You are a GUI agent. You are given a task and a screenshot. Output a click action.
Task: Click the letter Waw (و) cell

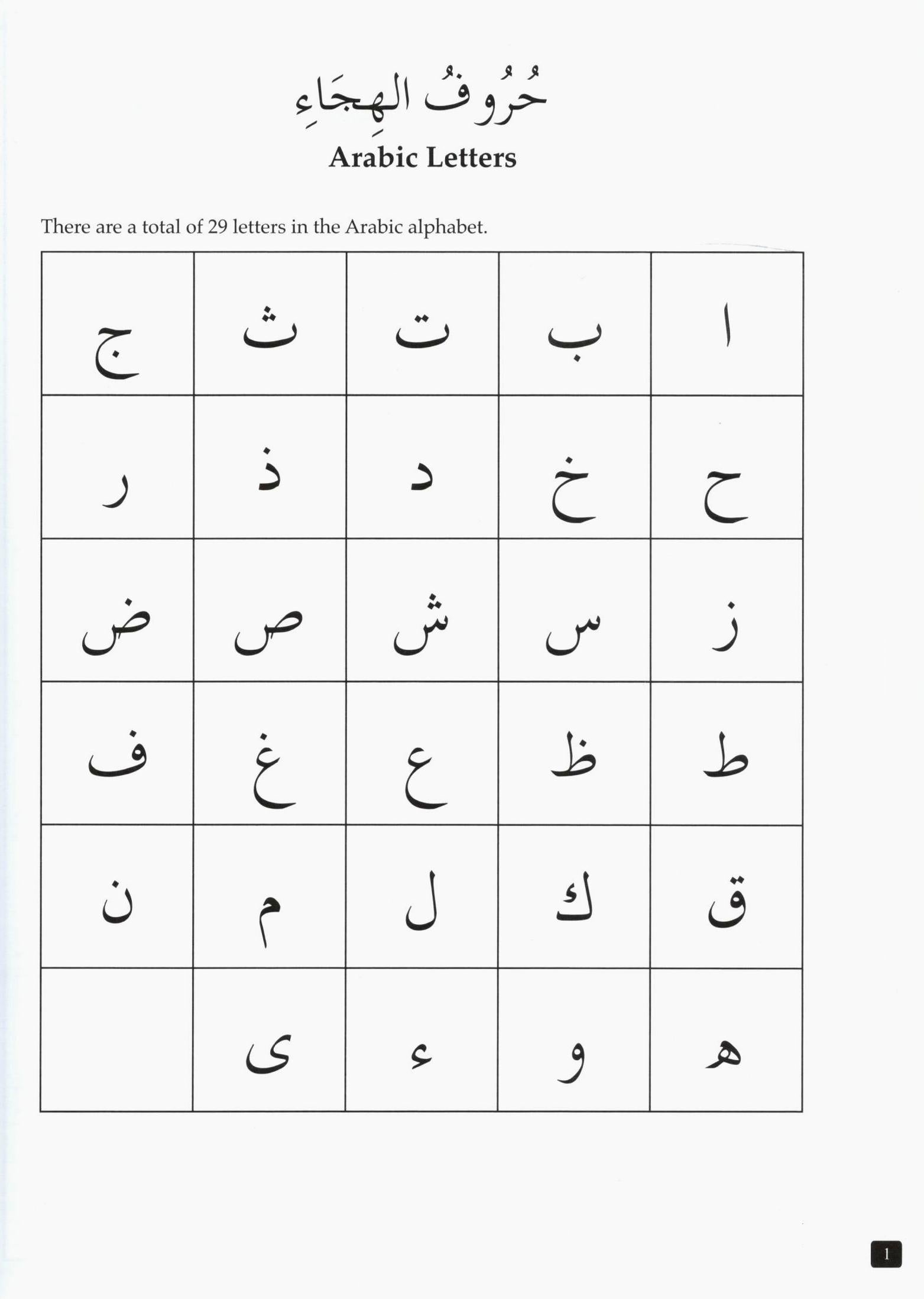tap(575, 1039)
